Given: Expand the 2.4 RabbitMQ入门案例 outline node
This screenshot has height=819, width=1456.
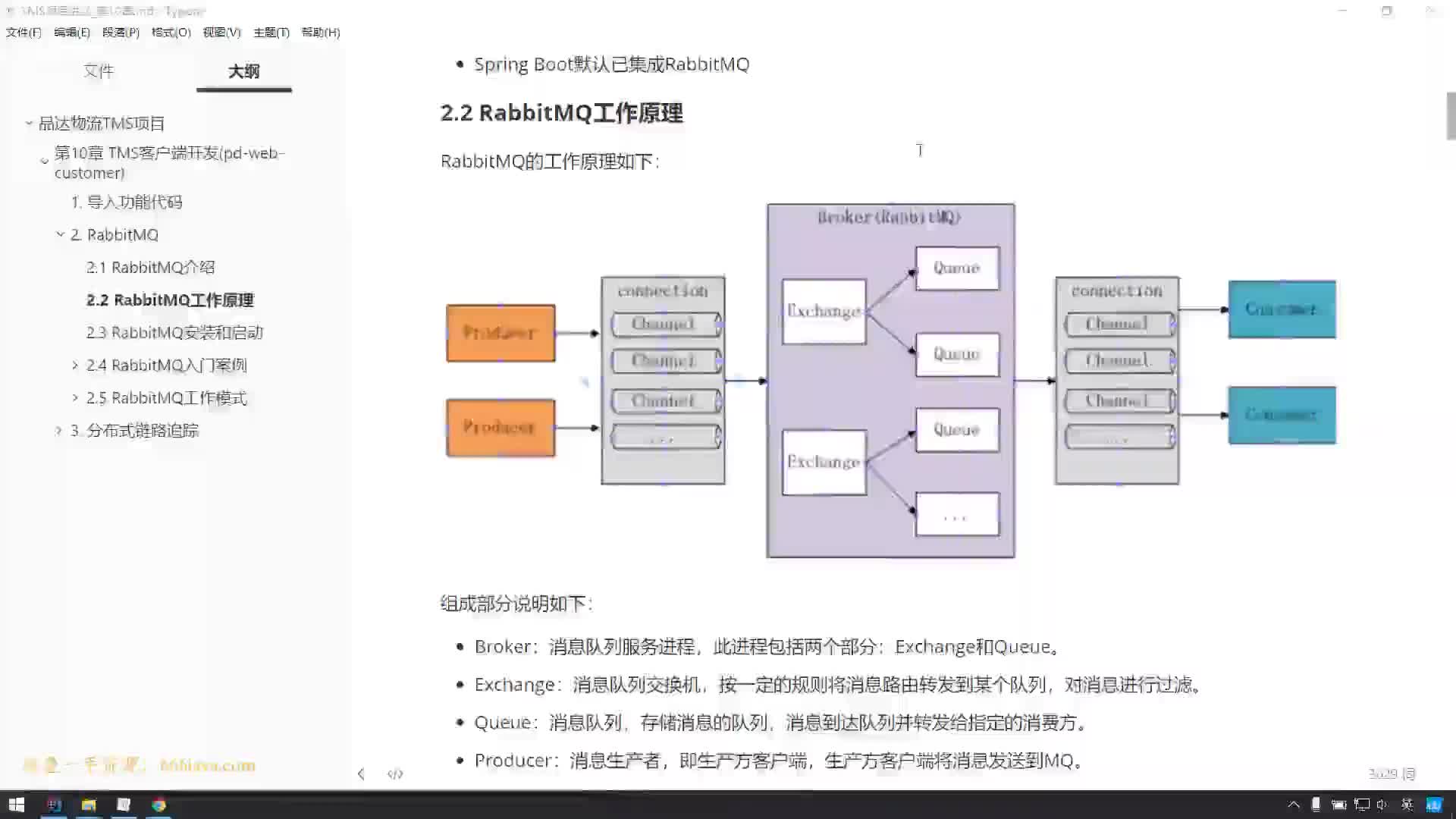Looking at the screenshot, I should click(75, 366).
